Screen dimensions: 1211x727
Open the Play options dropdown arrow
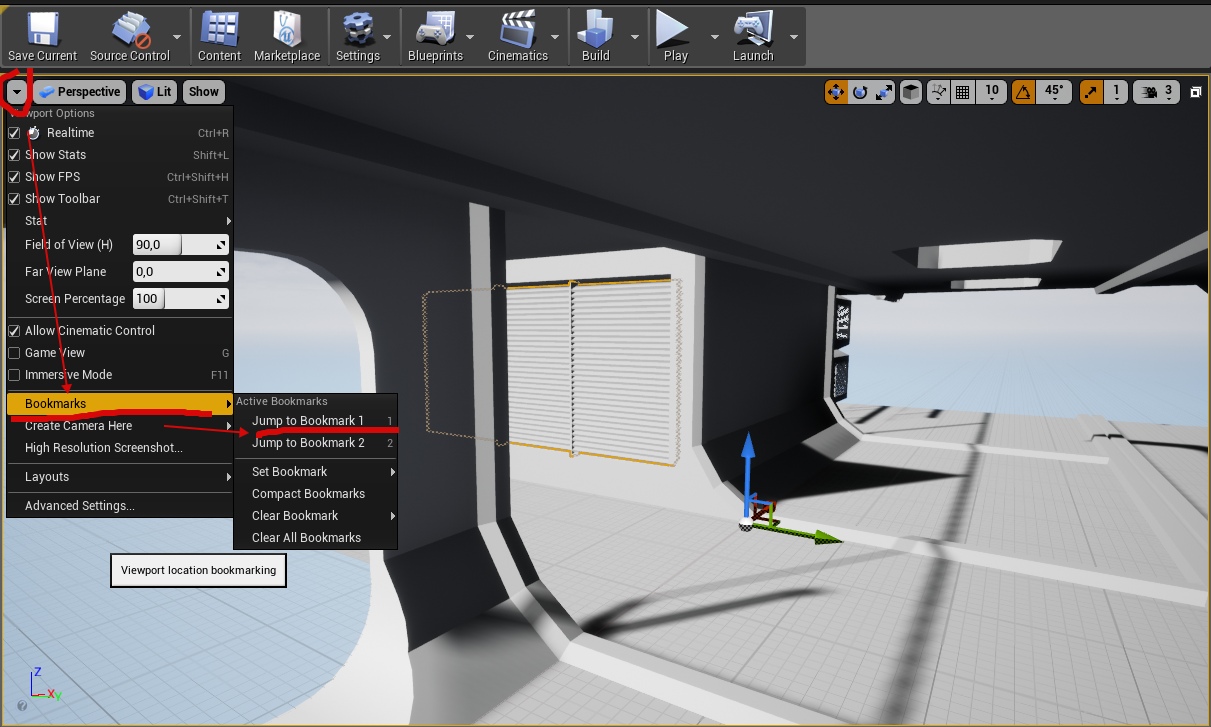pyautogui.click(x=714, y=37)
